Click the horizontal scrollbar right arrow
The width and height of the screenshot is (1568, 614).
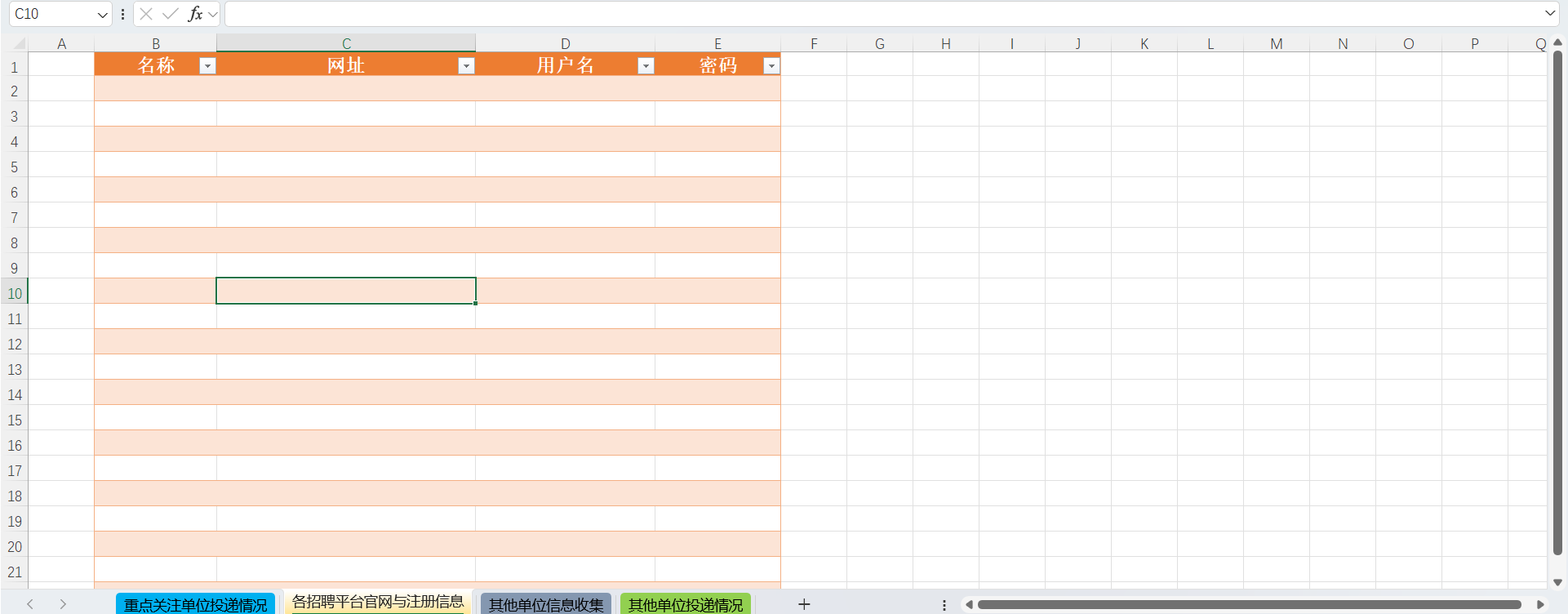(x=1540, y=605)
